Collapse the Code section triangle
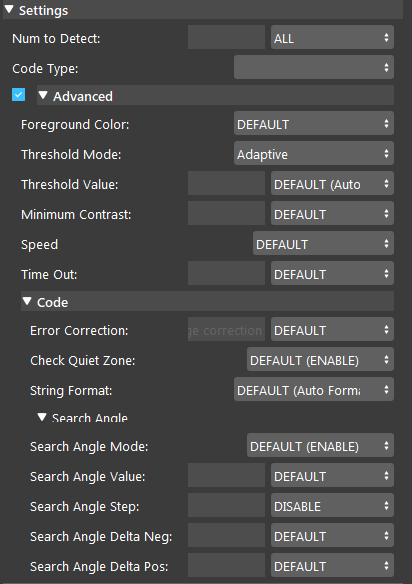This screenshot has width=412, height=584. point(27,301)
